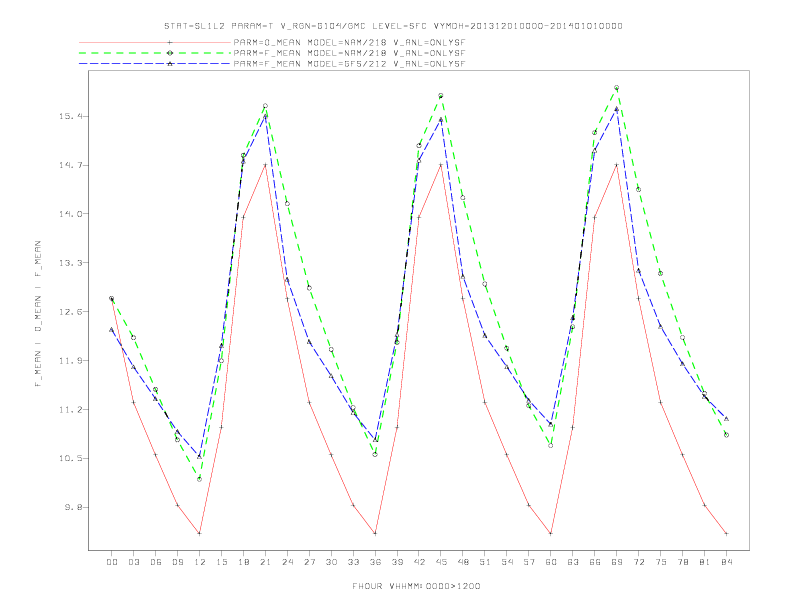The image size is (792, 612).
Task: Click the y-axis tick label 9.8
Action: tap(74, 507)
